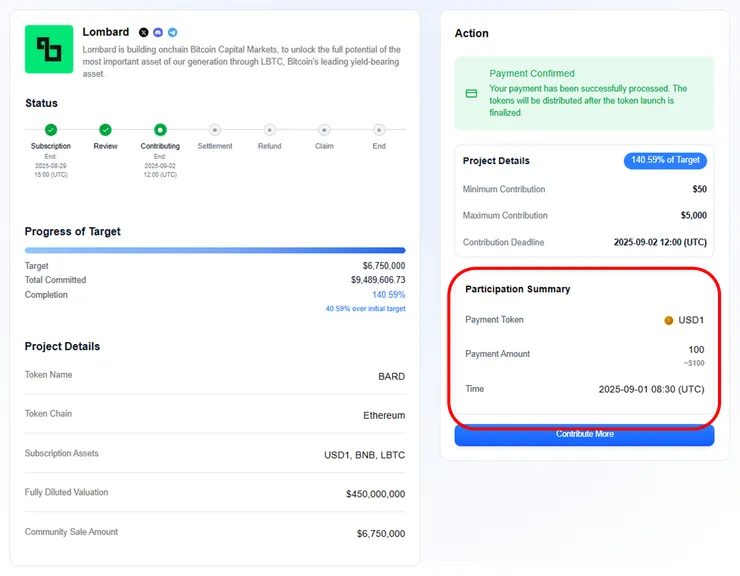Viewport: 740px width, 576px height.
Task: Click the green Lombard project logo
Action: (x=49, y=49)
